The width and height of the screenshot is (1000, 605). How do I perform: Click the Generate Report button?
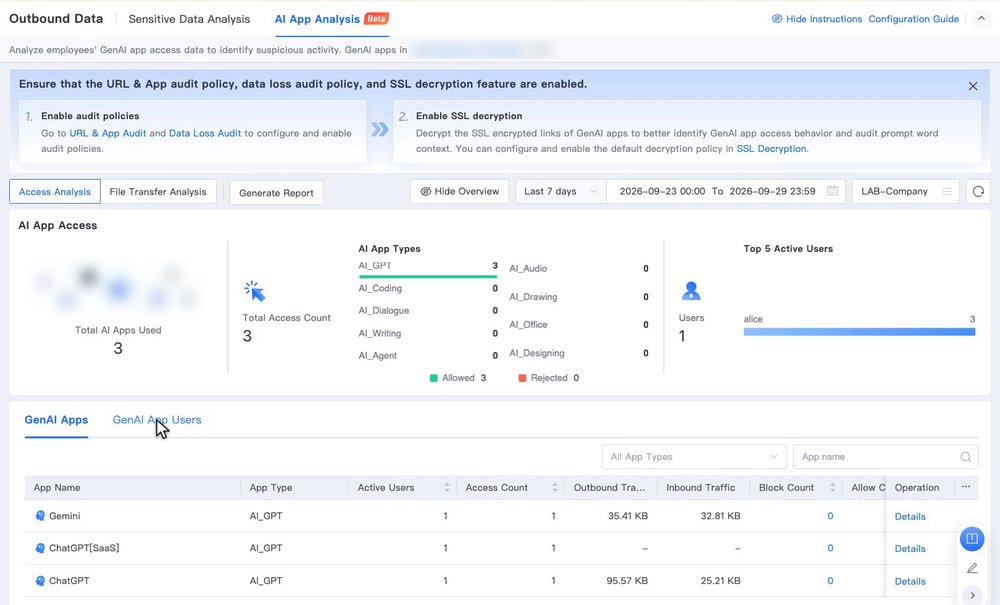pyautogui.click(x=276, y=193)
